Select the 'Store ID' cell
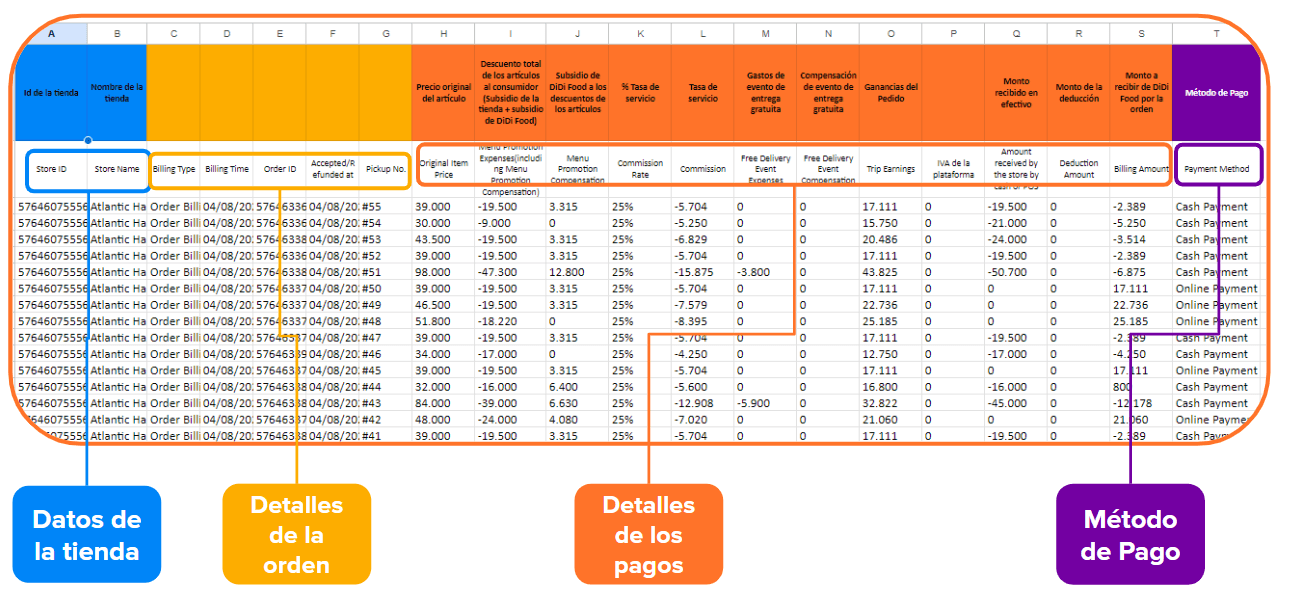The image size is (1291, 596). [x=51, y=169]
